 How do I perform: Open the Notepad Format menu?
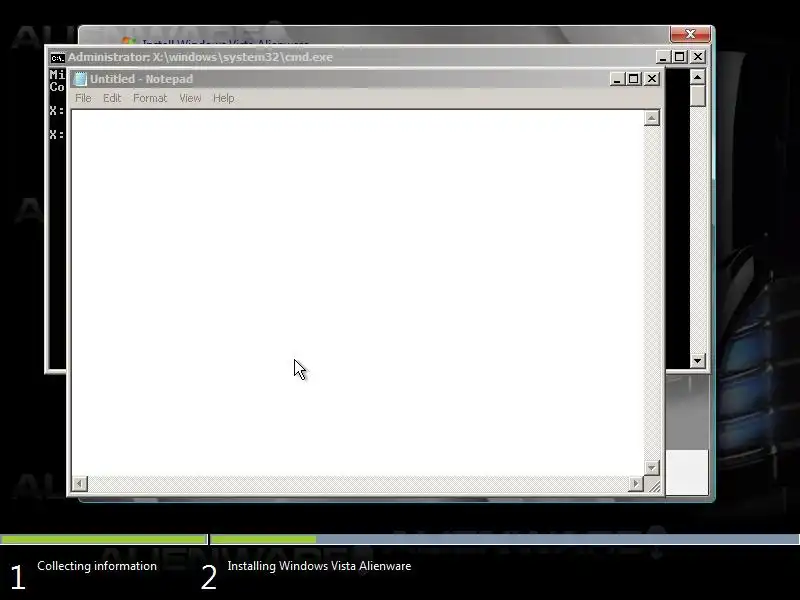click(150, 98)
